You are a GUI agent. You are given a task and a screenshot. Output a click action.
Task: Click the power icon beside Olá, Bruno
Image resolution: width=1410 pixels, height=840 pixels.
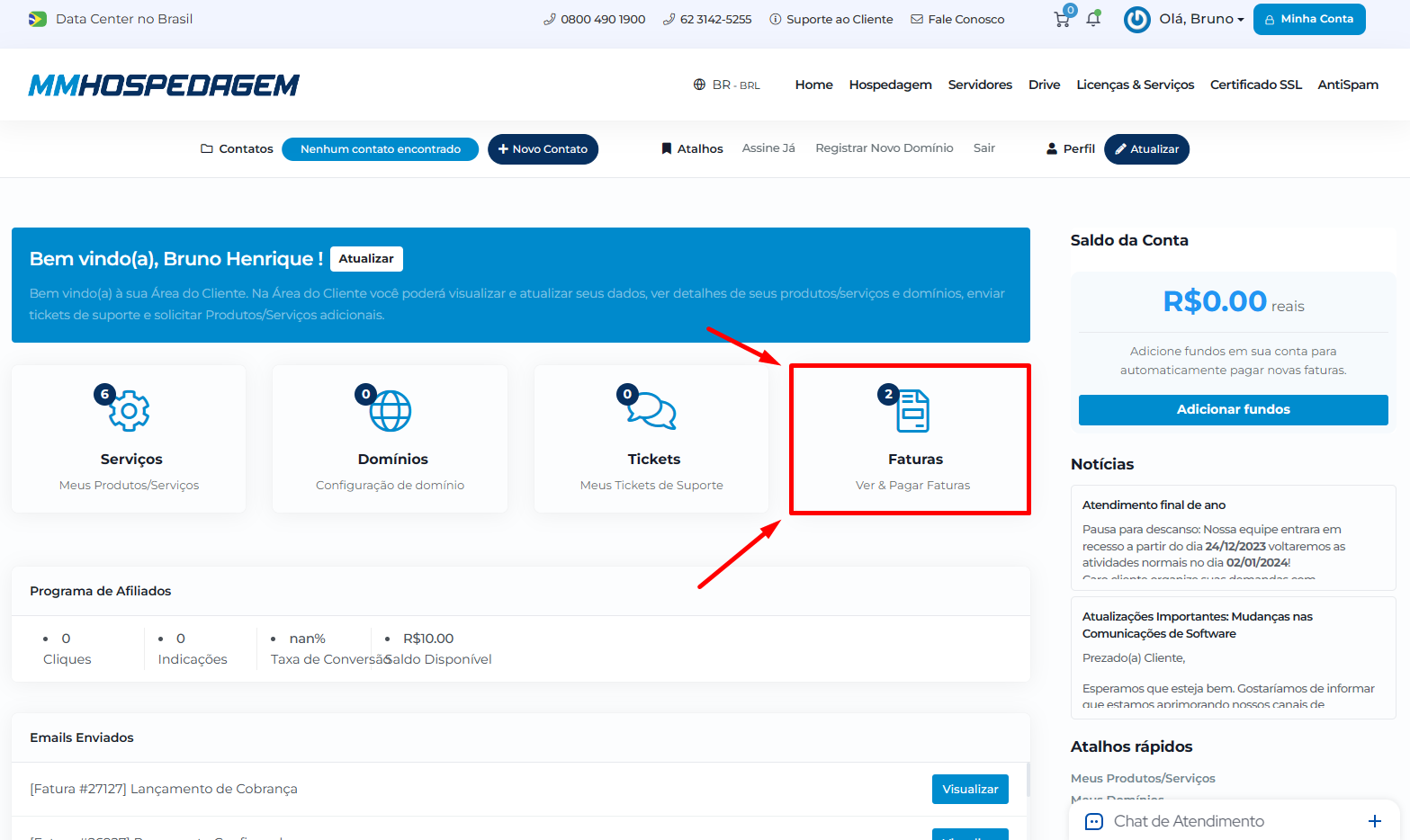pyautogui.click(x=1137, y=19)
